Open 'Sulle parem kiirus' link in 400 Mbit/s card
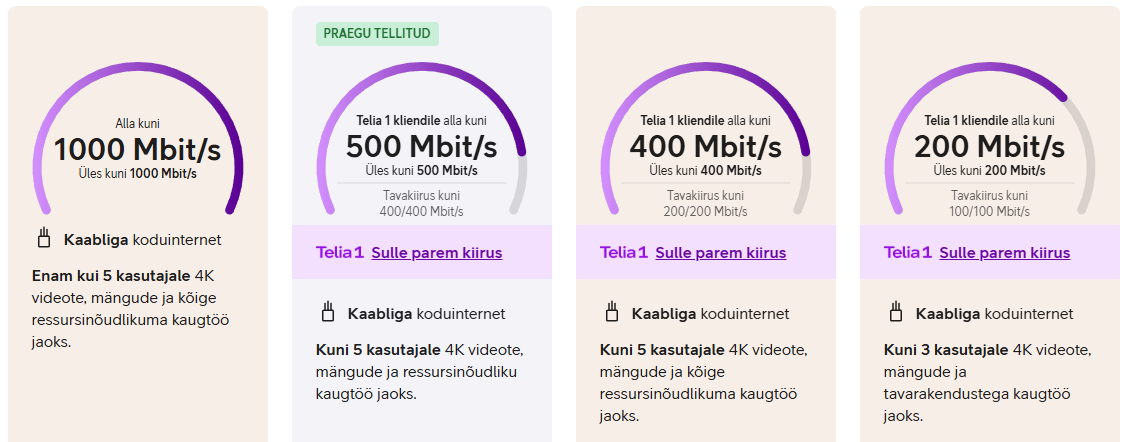Viewport: 1136px width, 442px height. 721,253
